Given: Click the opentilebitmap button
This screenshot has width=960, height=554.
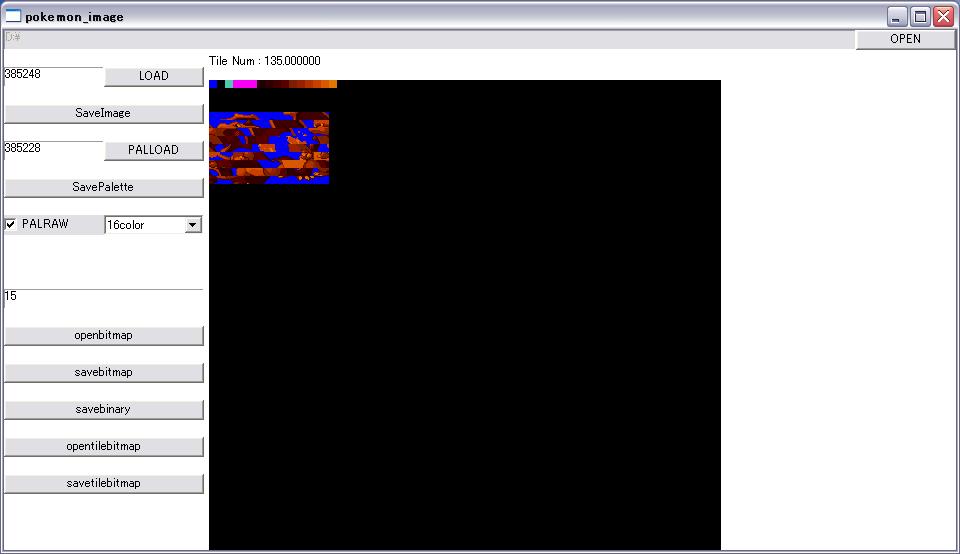Looking at the screenshot, I should click(x=103, y=446).
